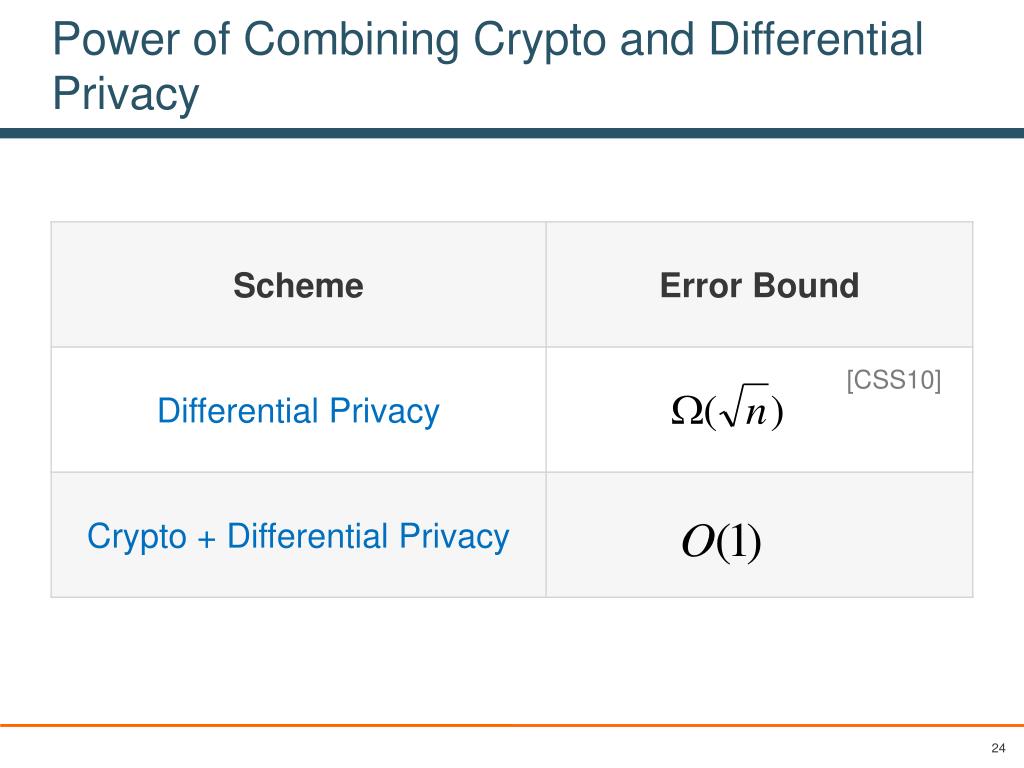Click the [CSS10] citation reference
Viewport: 1024px width, 768px height.
[893, 379]
